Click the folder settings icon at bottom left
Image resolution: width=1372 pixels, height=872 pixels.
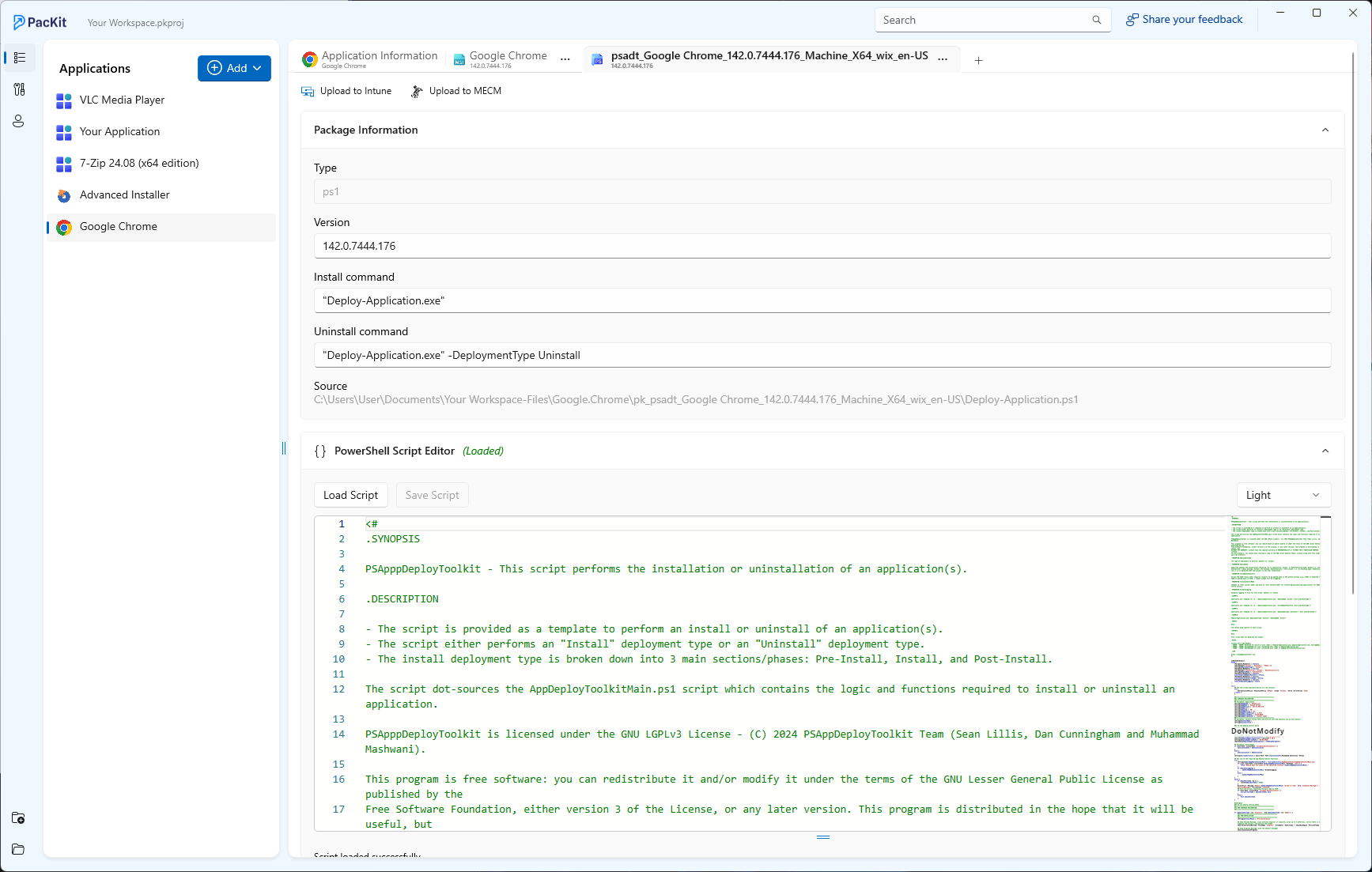pyautogui.click(x=18, y=817)
